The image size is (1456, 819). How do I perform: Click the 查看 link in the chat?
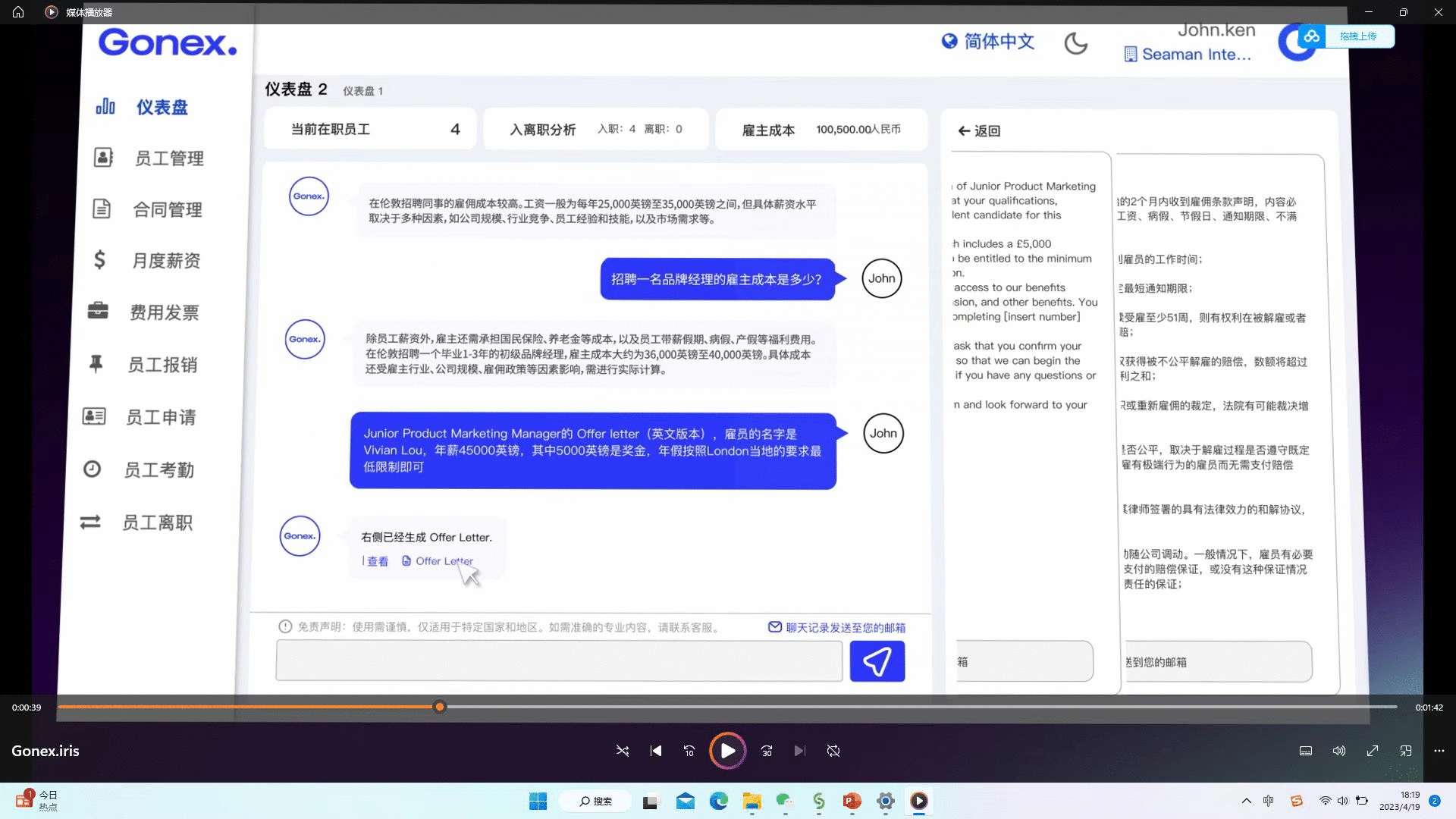377,561
